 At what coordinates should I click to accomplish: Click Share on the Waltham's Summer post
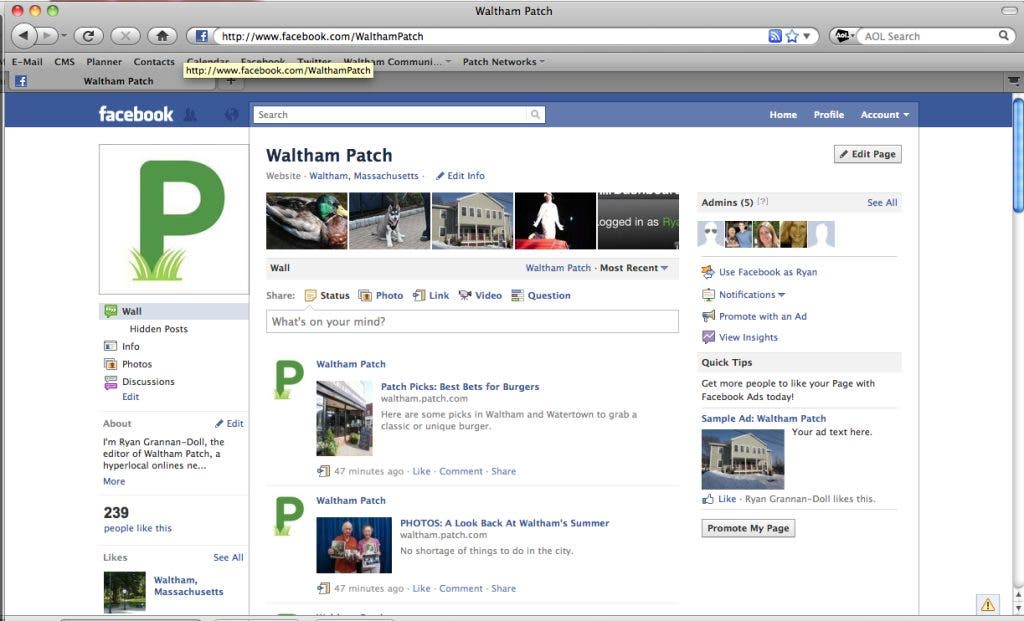pyautogui.click(x=504, y=588)
